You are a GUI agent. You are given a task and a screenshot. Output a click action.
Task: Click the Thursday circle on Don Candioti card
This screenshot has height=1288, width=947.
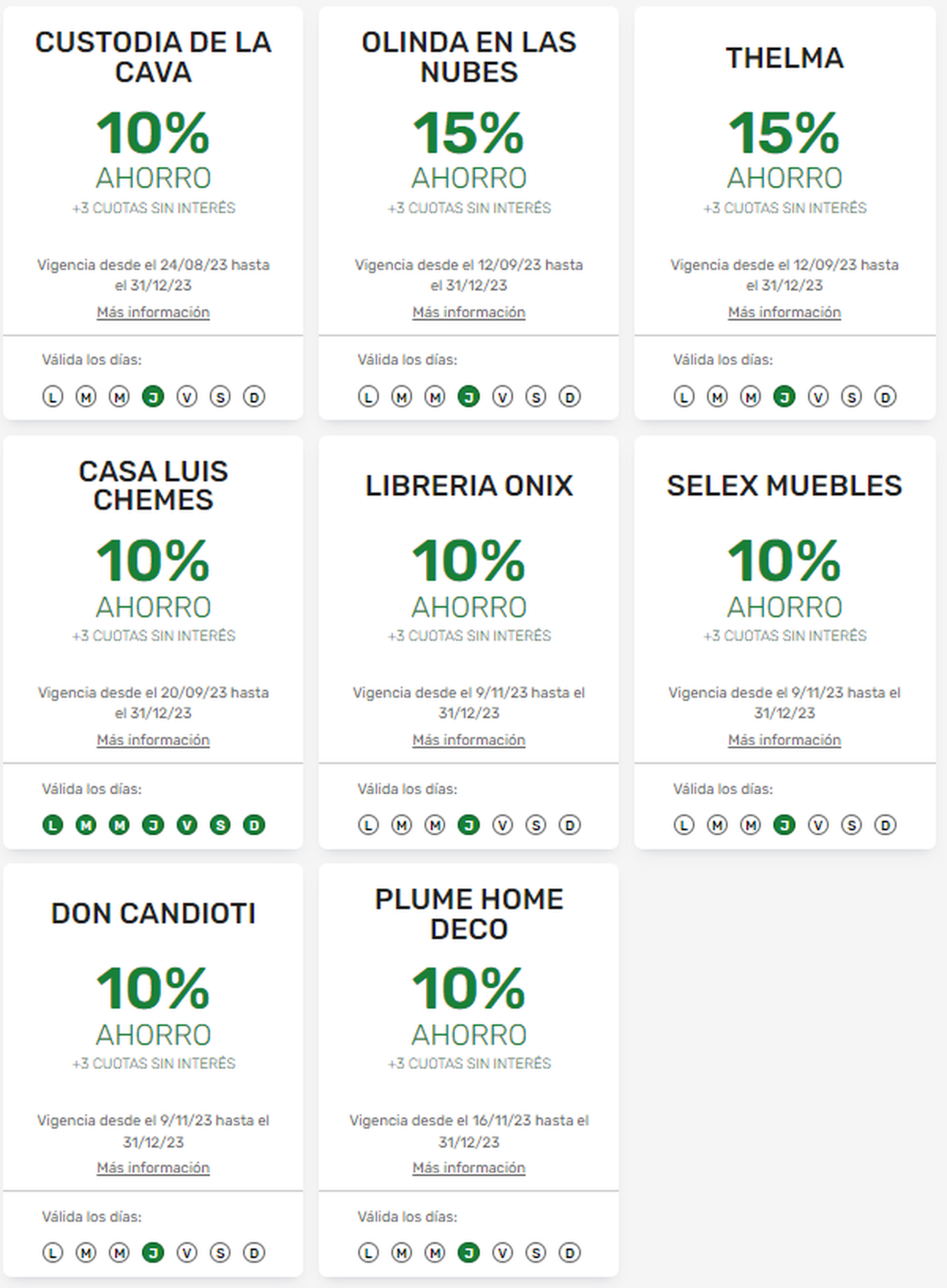[x=153, y=1252]
